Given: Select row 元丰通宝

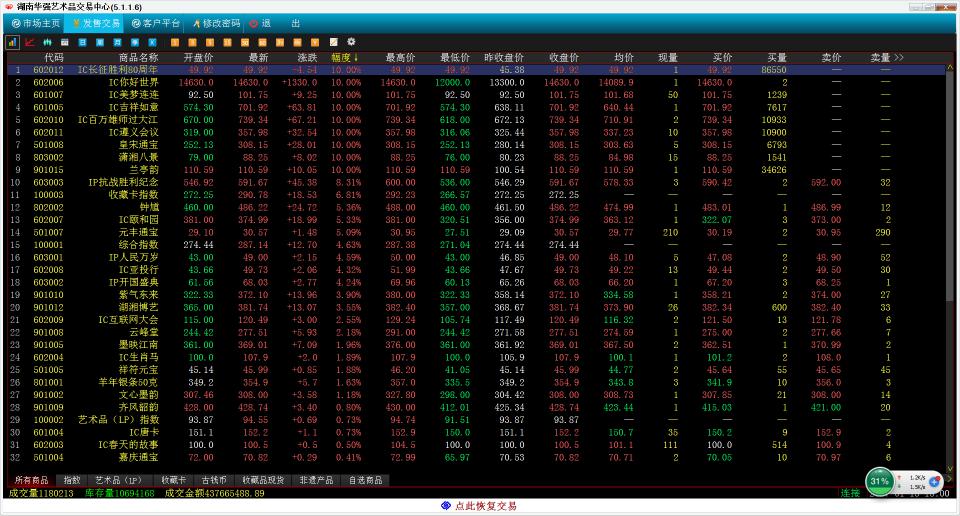Looking at the screenshot, I should 476,232.
